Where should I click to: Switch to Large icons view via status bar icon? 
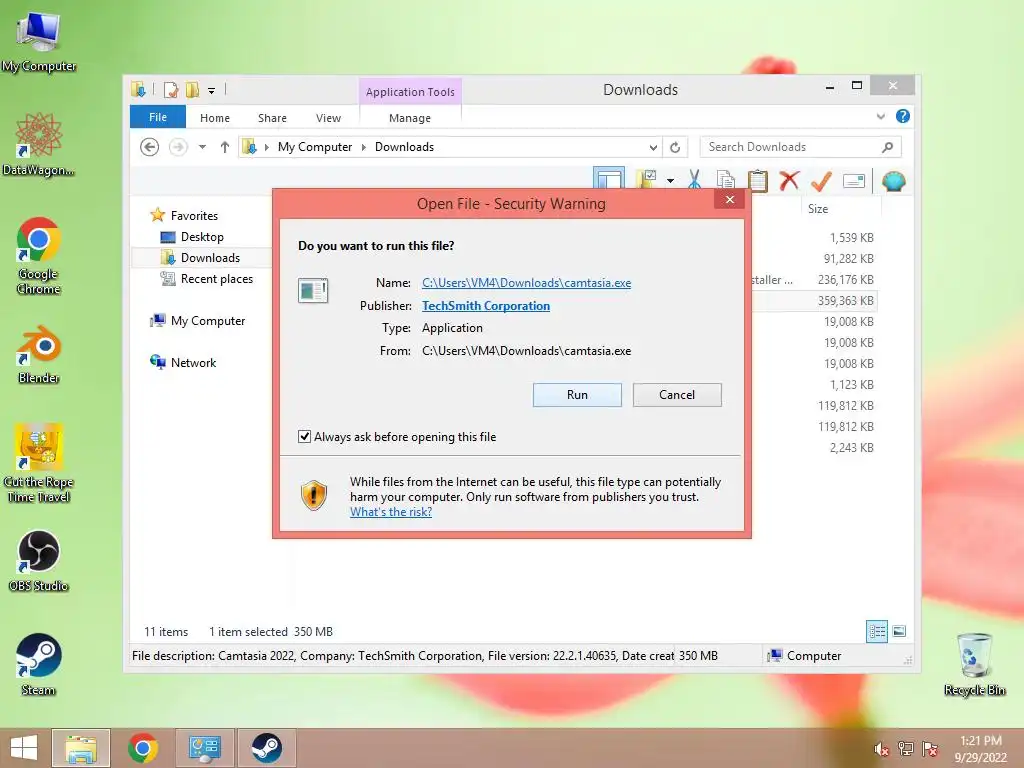(x=899, y=631)
